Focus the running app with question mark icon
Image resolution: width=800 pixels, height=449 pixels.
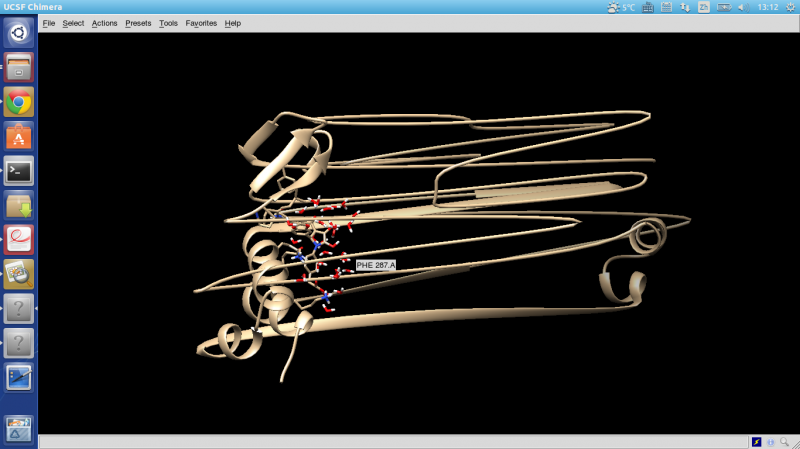tap(19, 309)
